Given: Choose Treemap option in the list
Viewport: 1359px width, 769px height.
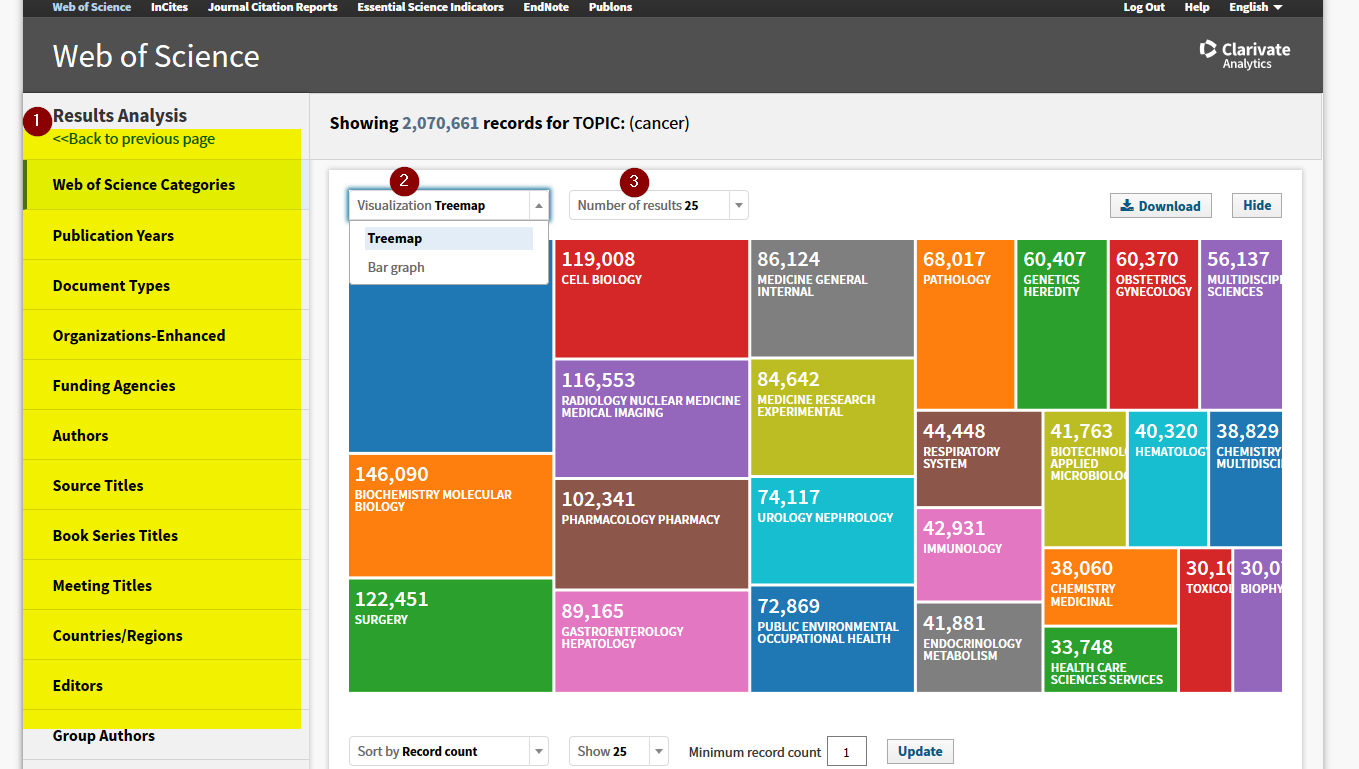Looking at the screenshot, I should point(395,238).
